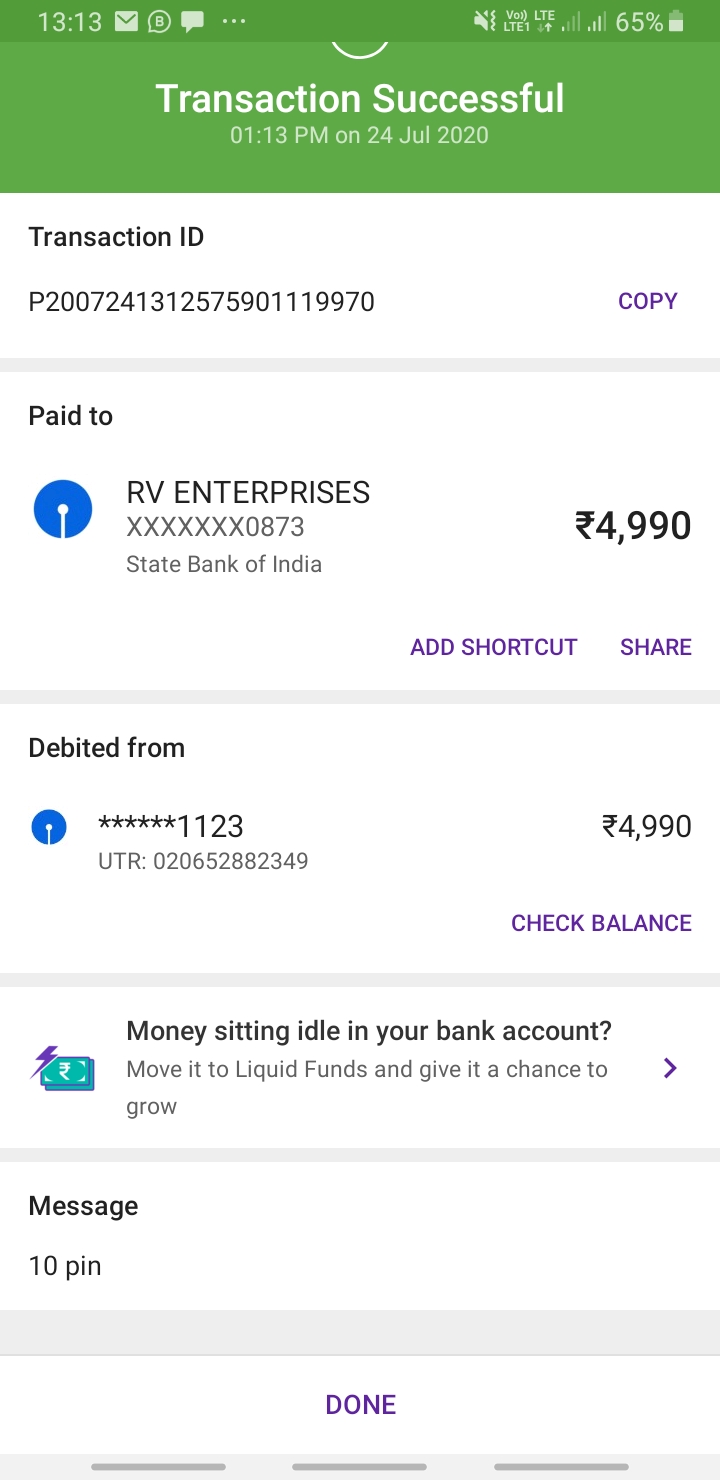720x1480 pixels.
Task: Check balance of debited account
Action: (x=601, y=923)
